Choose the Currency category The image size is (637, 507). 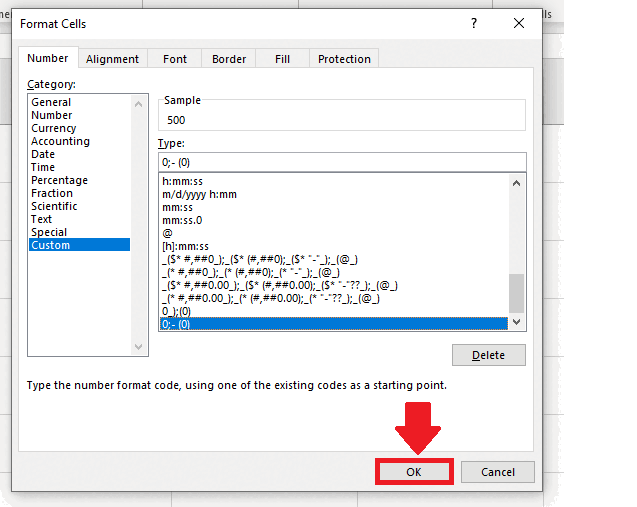79,128
